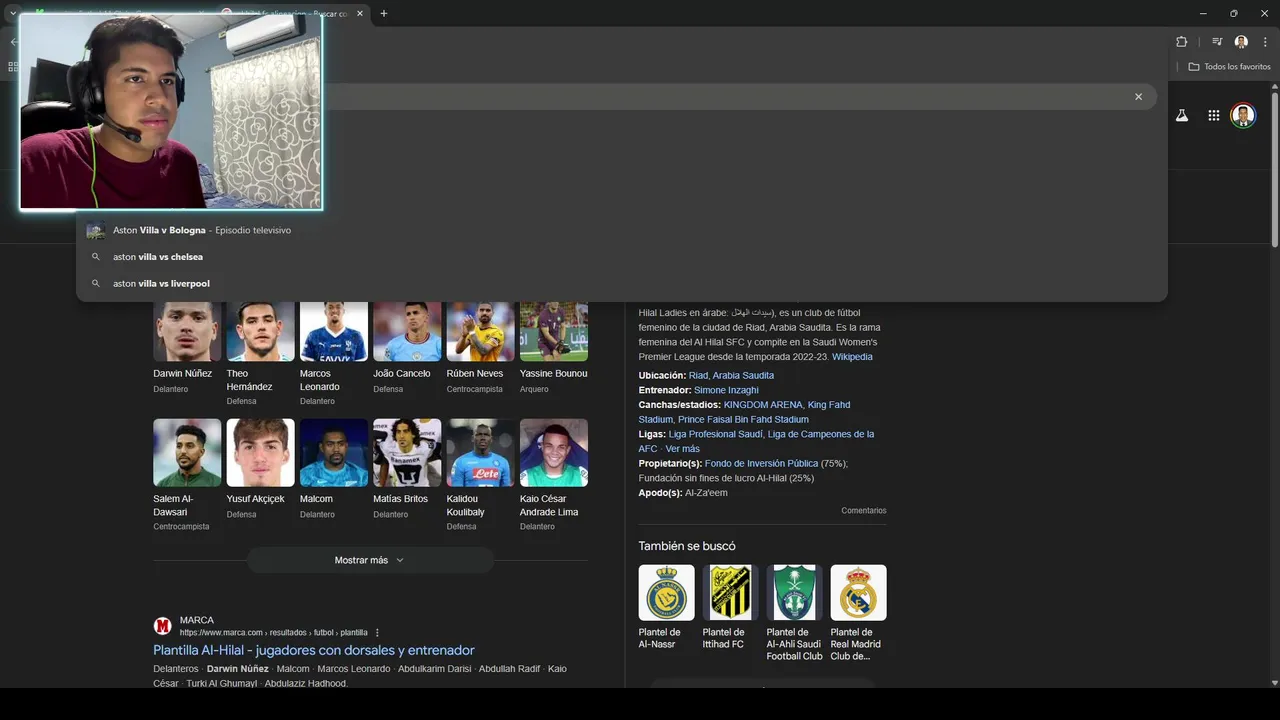
Task: Expand Ver más leagues
Action: (x=682, y=449)
